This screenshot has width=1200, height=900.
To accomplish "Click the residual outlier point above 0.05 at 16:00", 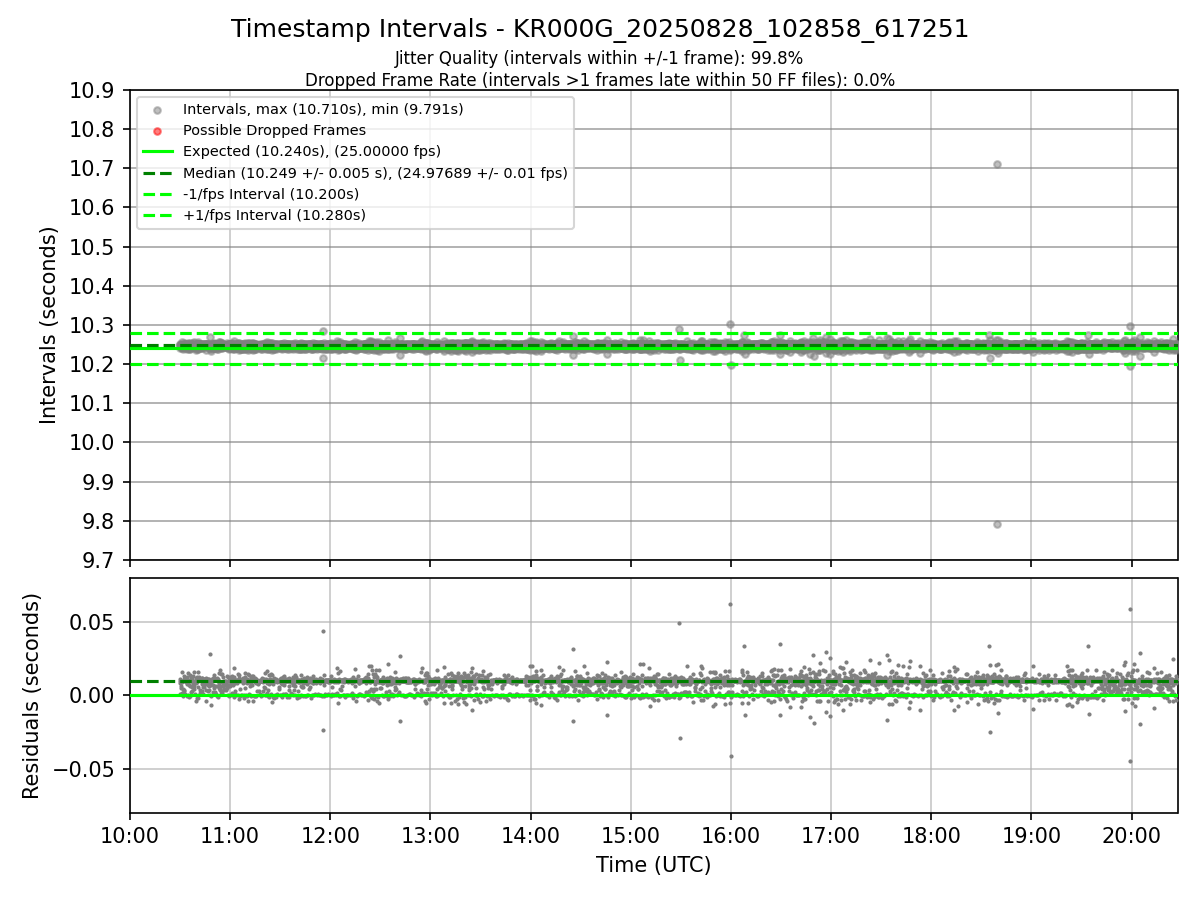I will pyautogui.click(x=730, y=604).
